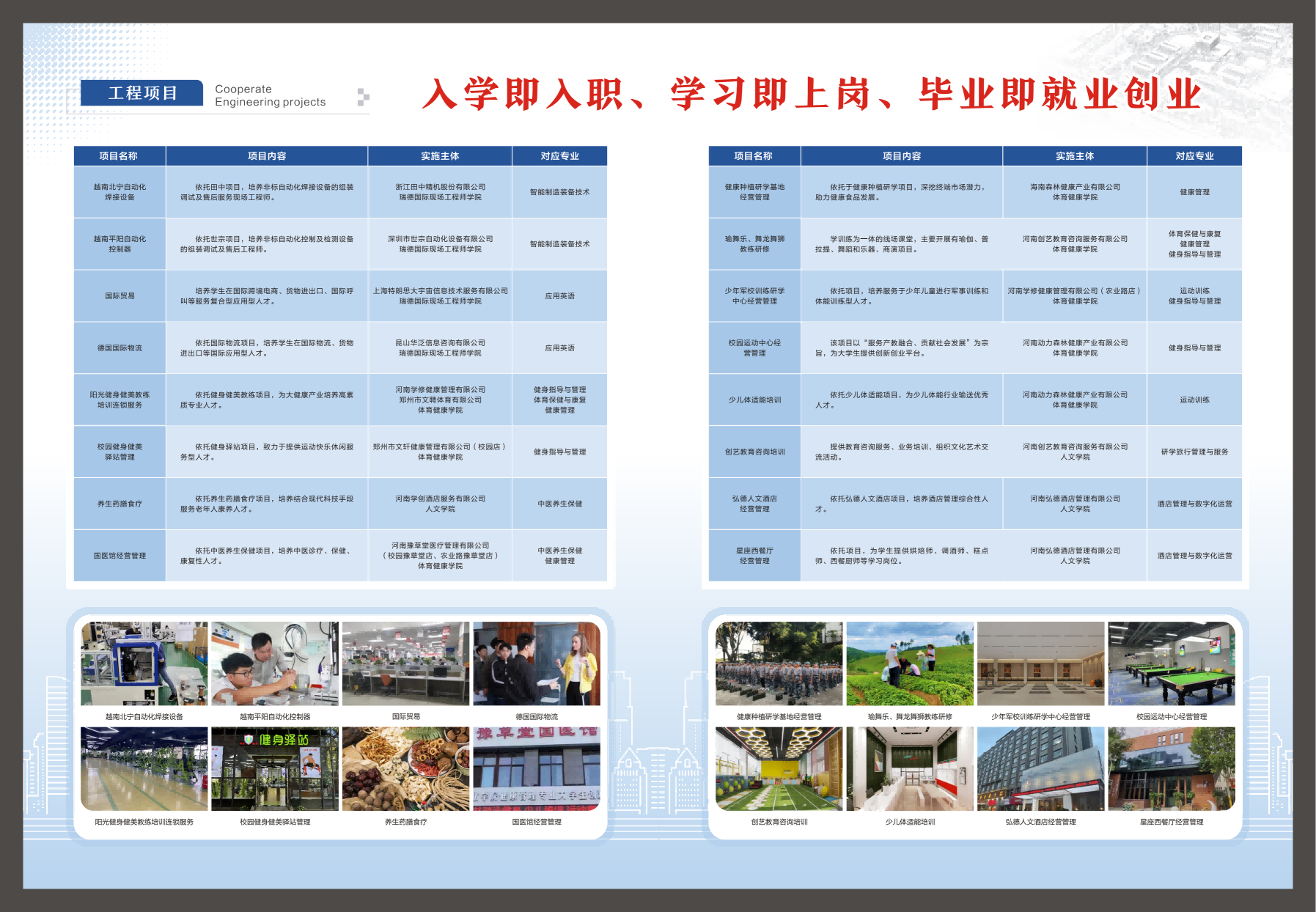Open the 越南北宁自动化焊接设备 photo thumbnail
The width and height of the screenshot is (1316, 912).
click(144, 663)
